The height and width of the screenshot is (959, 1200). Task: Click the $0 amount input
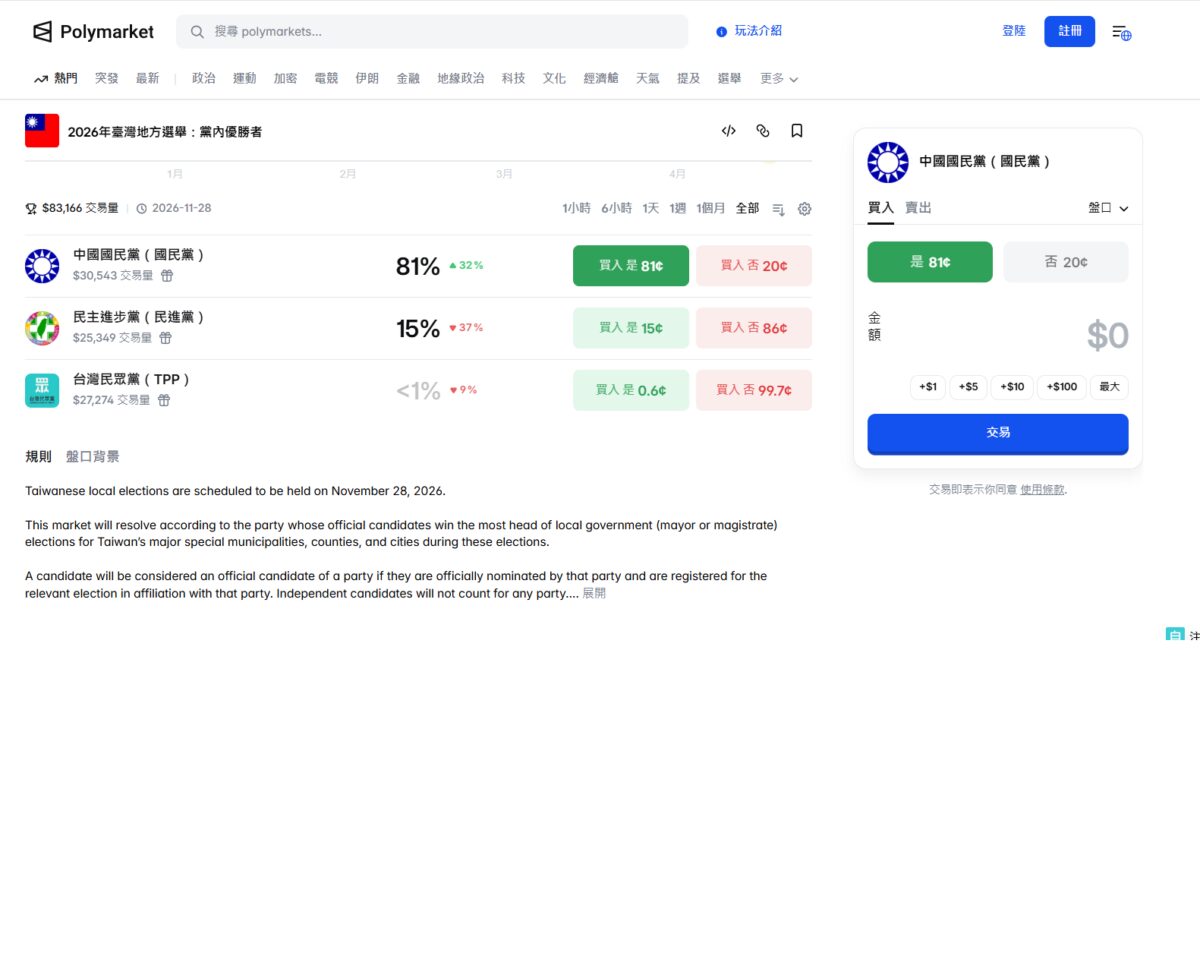(1107, 336)
